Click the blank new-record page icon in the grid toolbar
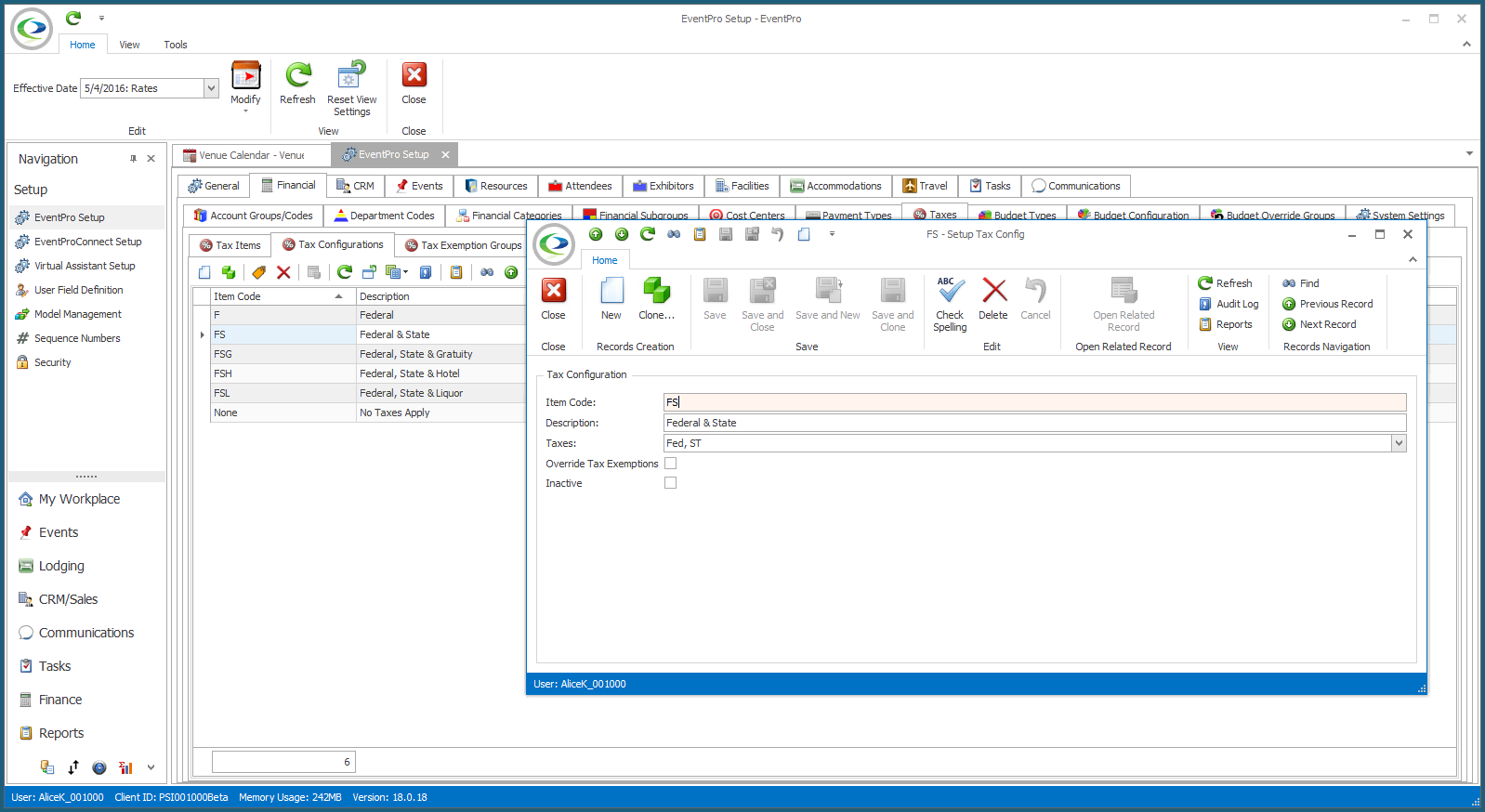Viewport: 1485px width, 812px height. [204, 272]
